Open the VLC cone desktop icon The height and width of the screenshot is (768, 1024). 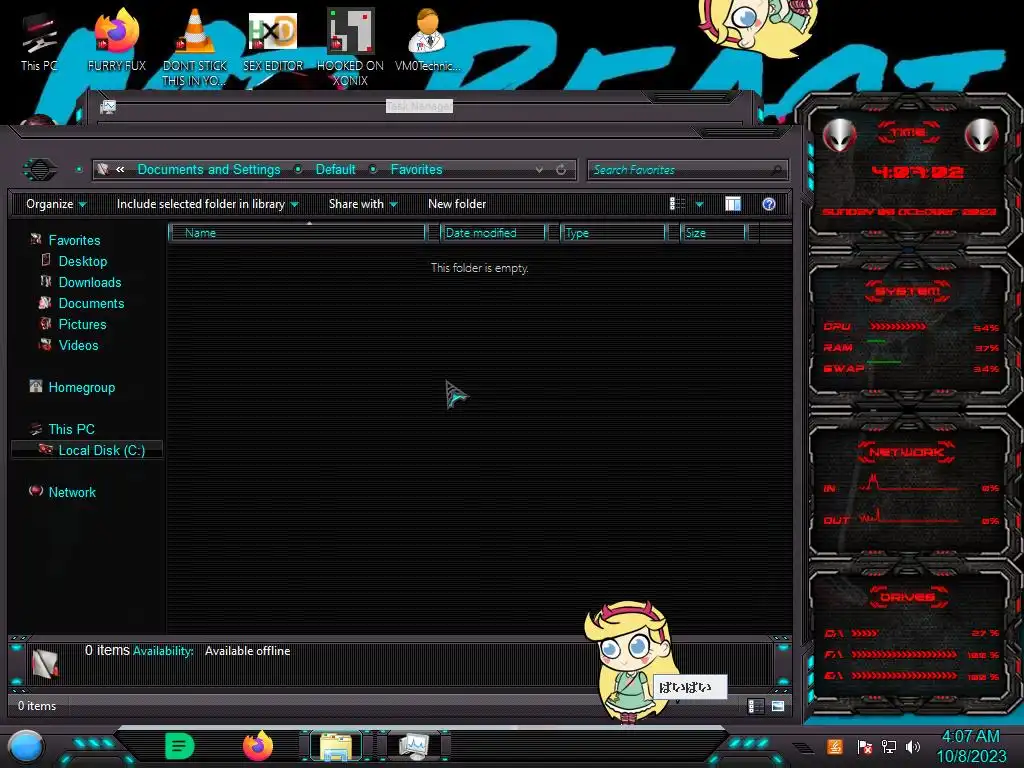pyautogui.click(x=195, y=47)
